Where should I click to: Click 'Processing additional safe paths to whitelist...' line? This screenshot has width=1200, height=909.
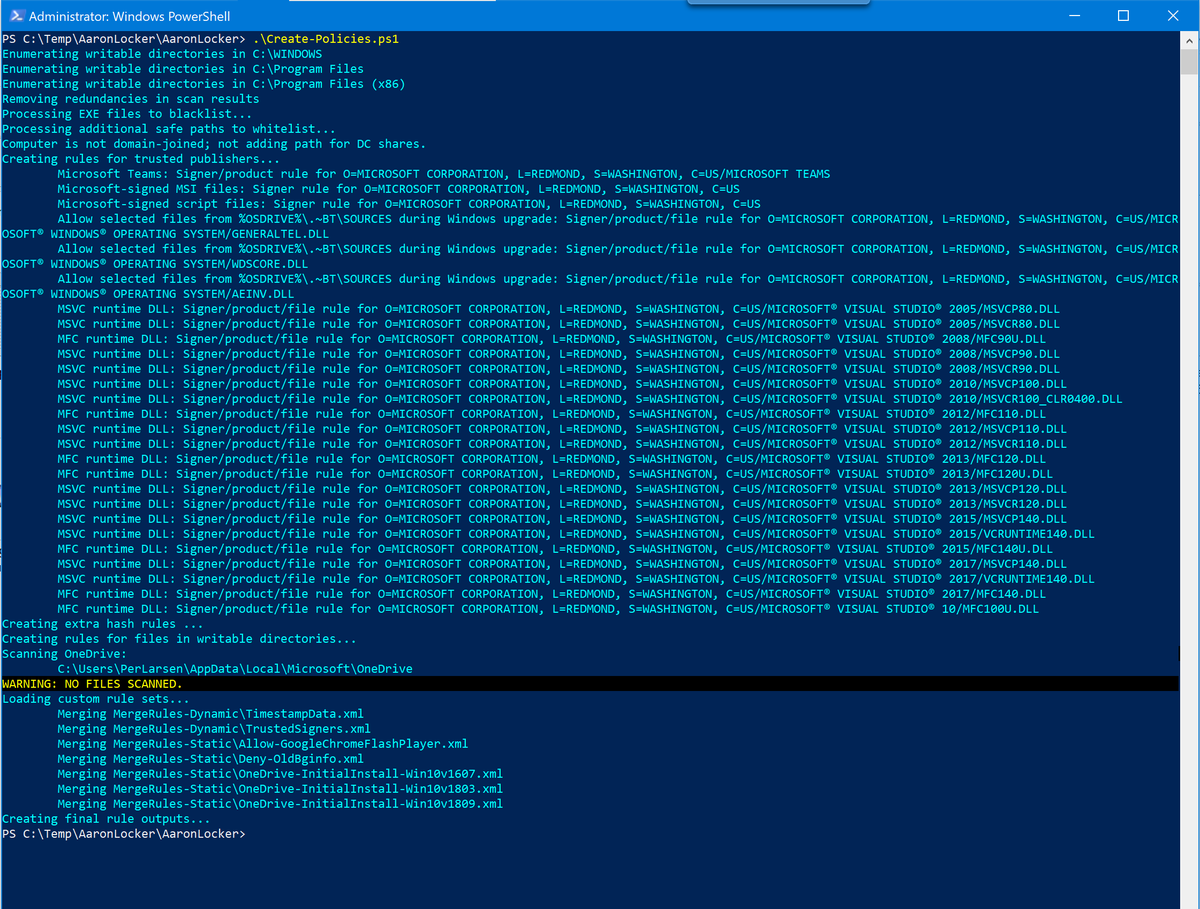coord(169,129)
